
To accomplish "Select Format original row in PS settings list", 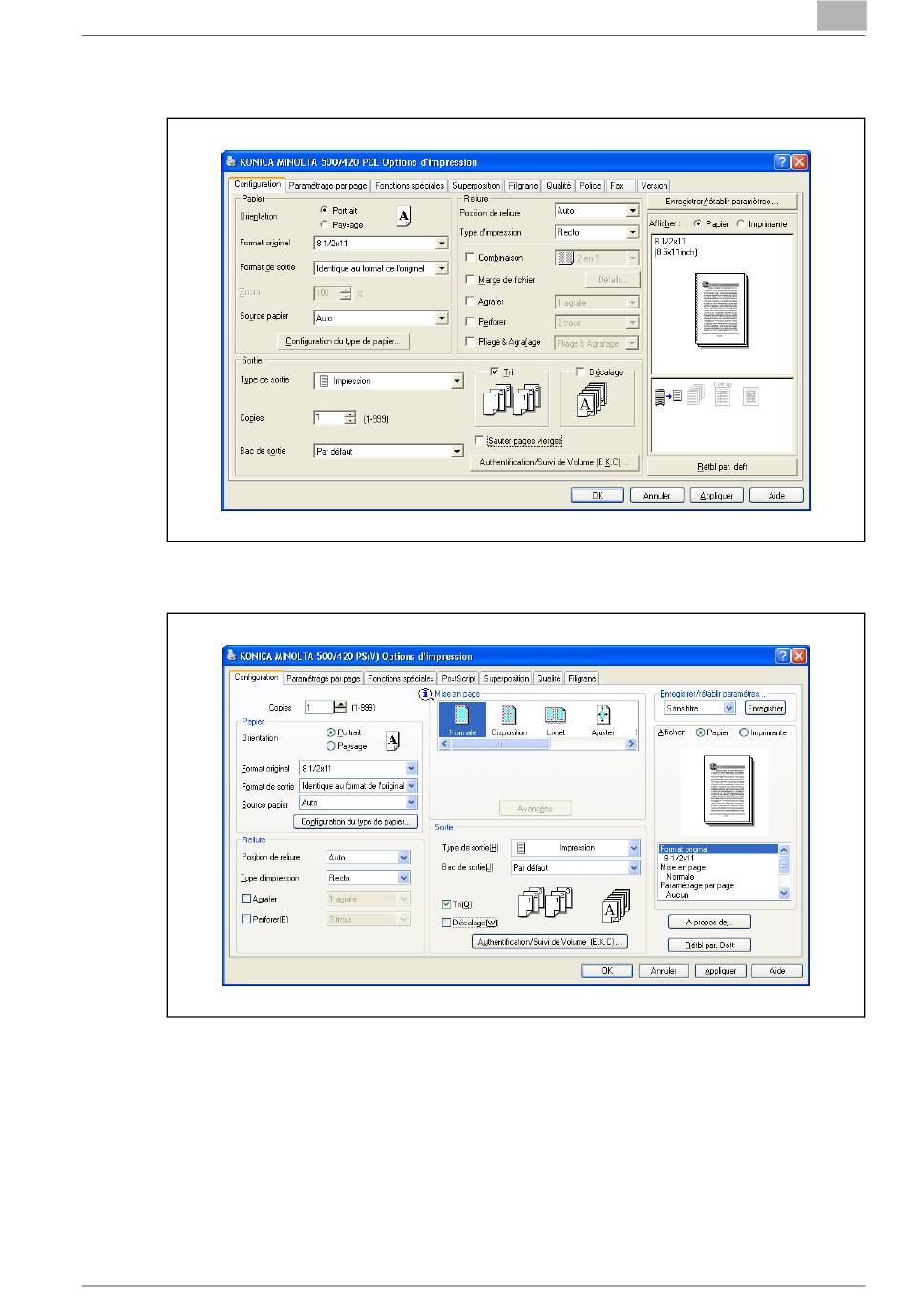I will pos(718,849).
